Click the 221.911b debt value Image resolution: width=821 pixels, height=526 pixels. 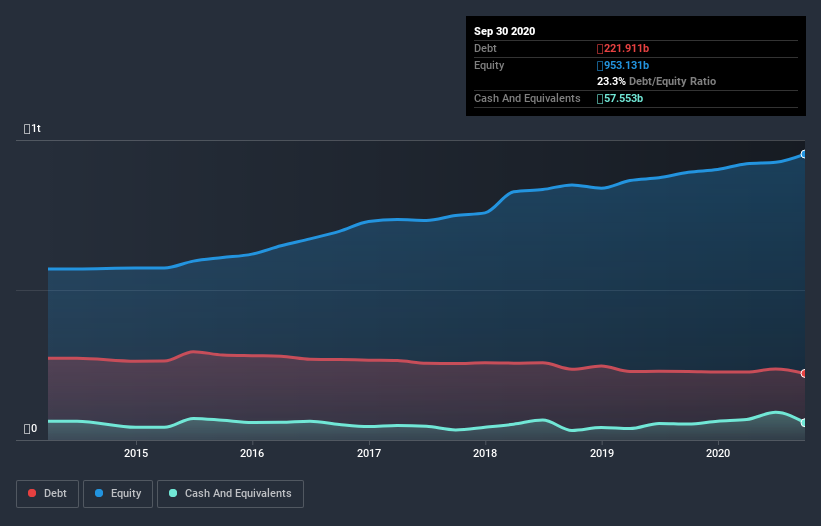[x=623, y=49]
